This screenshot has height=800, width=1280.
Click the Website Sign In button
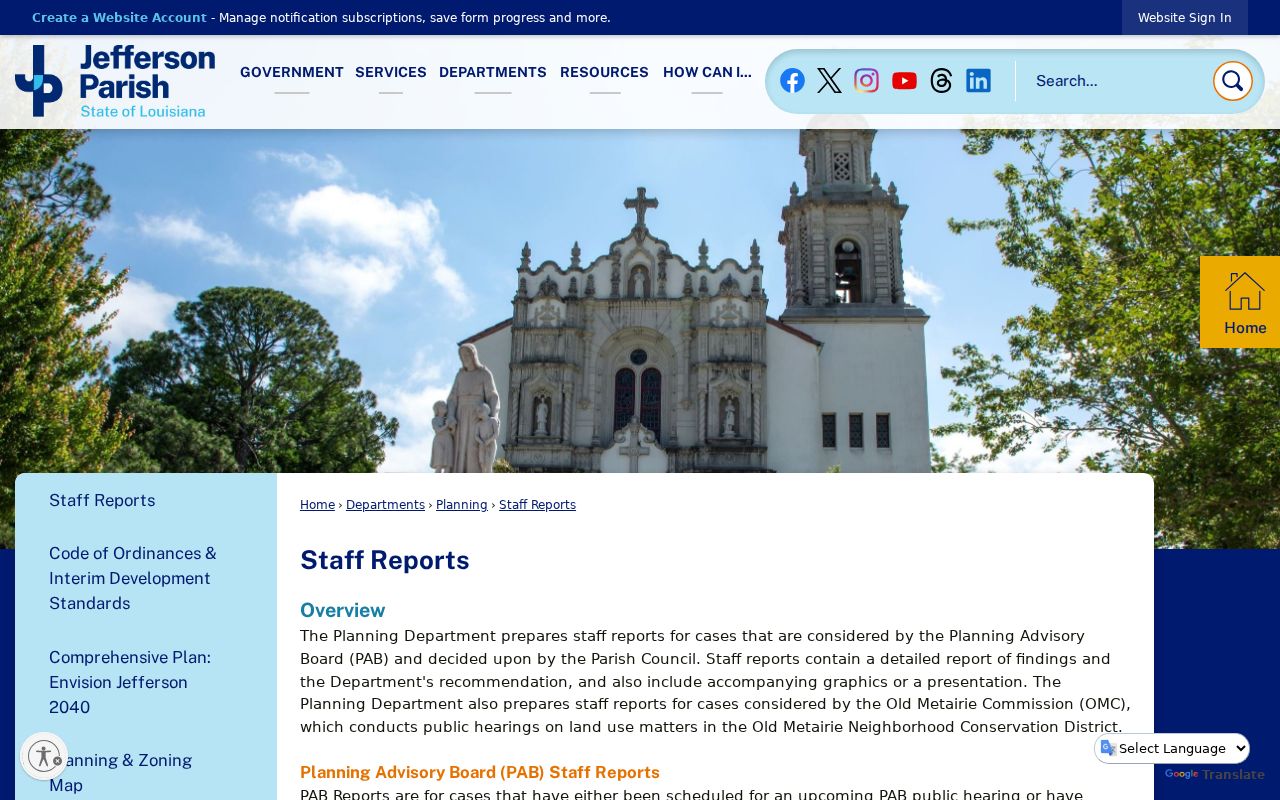point(1184,18)
